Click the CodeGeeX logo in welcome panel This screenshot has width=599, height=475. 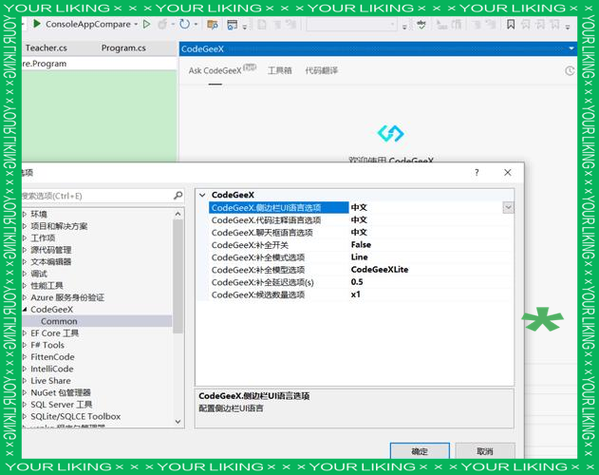coord(390,133)
